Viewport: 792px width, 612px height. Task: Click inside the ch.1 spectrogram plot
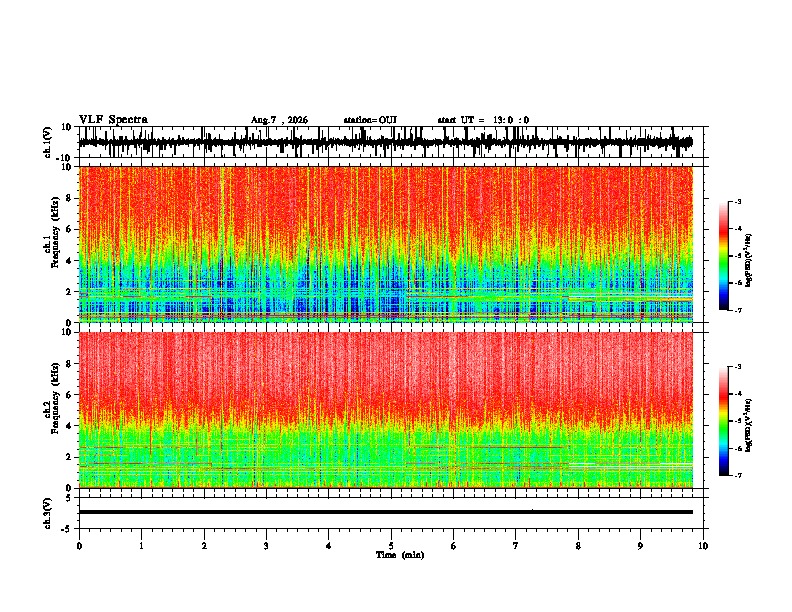[386, 244]
